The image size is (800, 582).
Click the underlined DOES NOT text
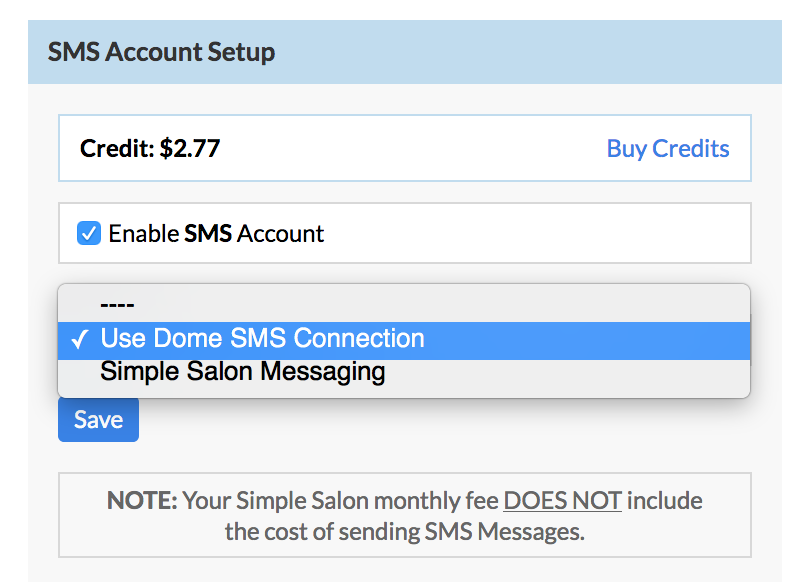(x=562, y=500)
